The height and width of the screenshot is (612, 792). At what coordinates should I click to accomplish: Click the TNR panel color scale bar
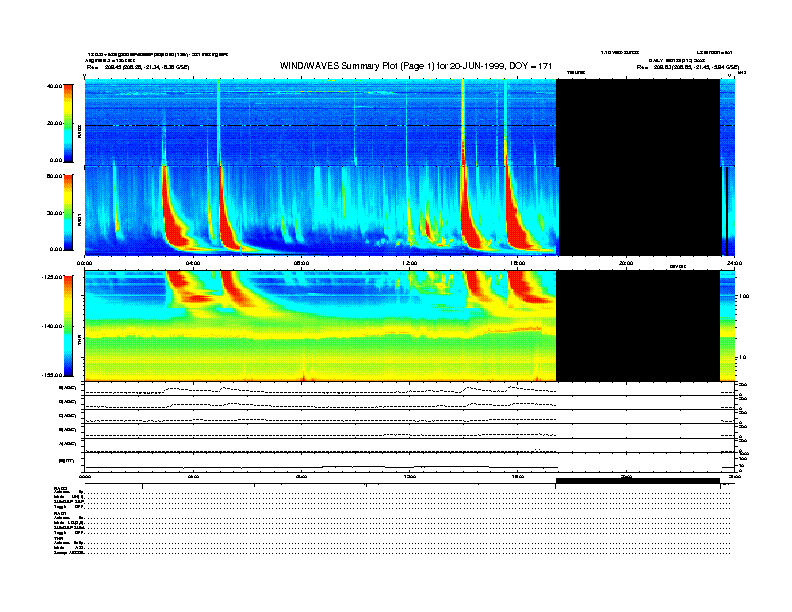click(68, 326)
